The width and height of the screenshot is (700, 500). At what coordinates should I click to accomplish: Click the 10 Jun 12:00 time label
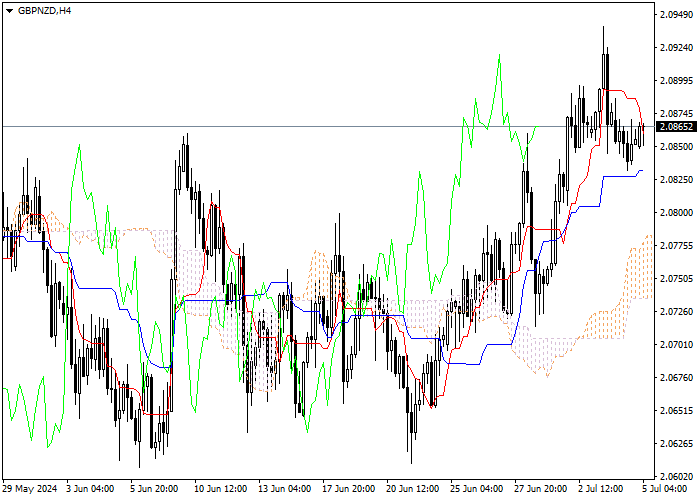221,489
